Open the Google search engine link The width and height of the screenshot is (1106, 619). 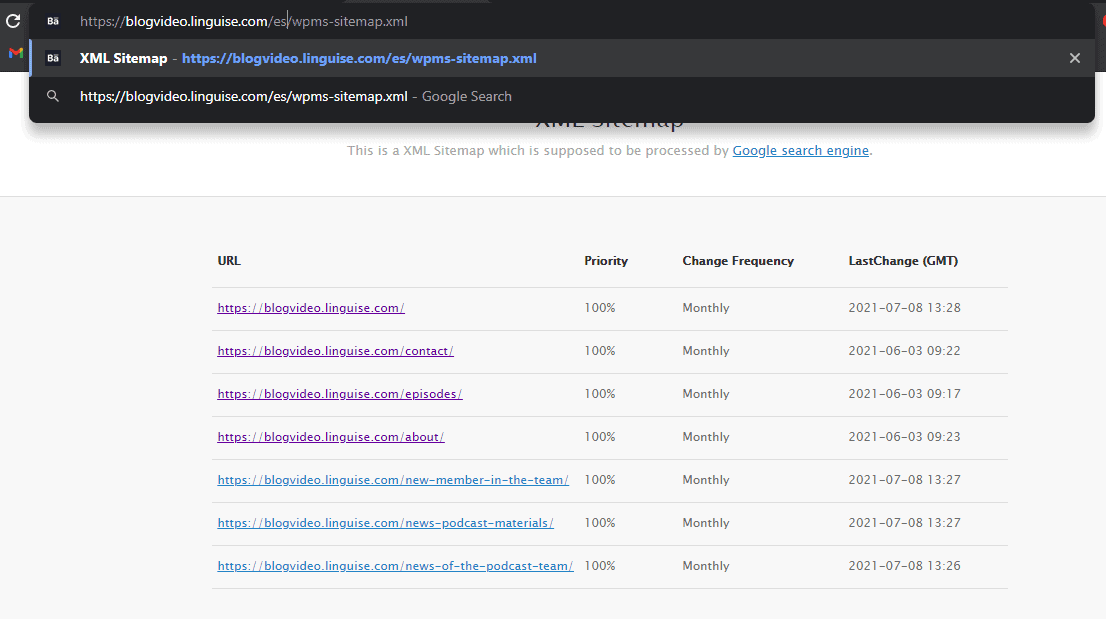801,150
